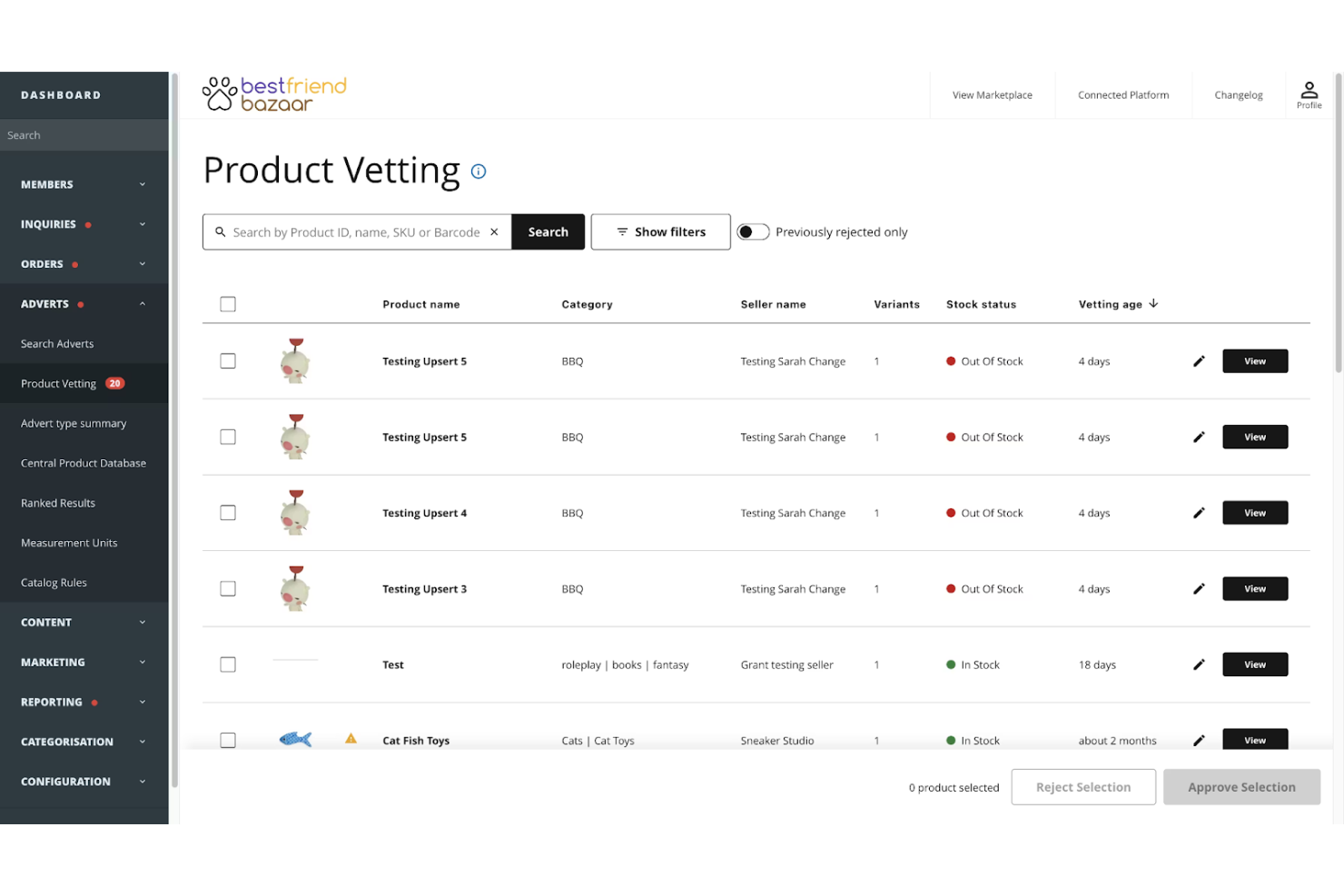The height and width of the screenshot is (896, 1344).
Task: Open the Product Vetting info tooltip
Action: pos(479,172)
